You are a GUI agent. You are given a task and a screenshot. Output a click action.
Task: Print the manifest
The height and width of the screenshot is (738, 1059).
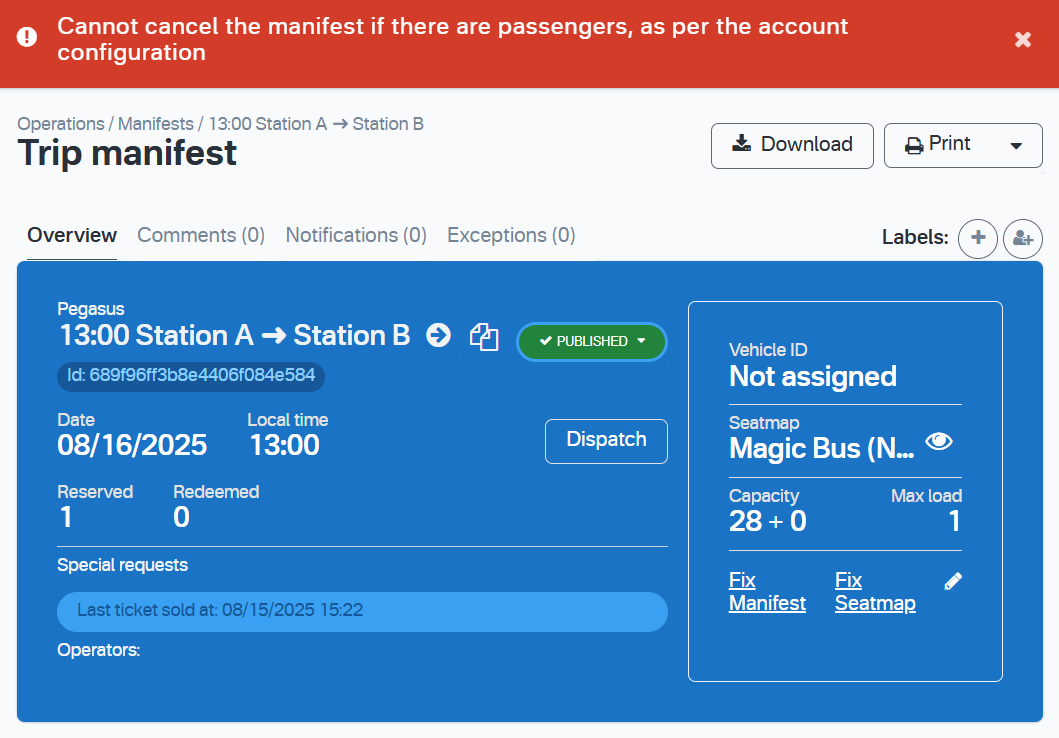(938, 144)
